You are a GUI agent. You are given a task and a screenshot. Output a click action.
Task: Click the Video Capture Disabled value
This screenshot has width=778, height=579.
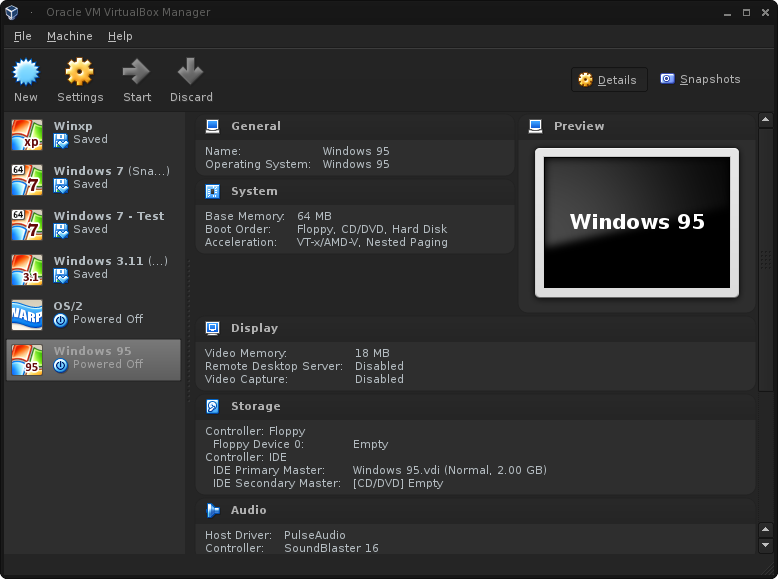coord(379,379)
